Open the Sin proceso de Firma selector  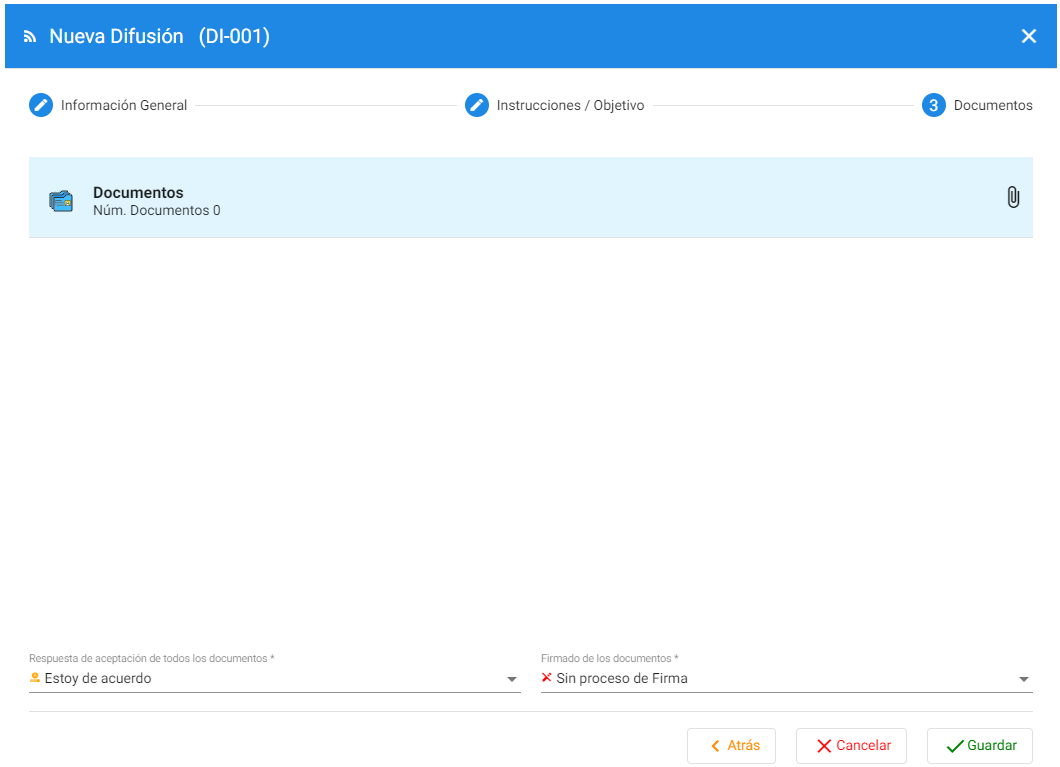pos(780,679)
